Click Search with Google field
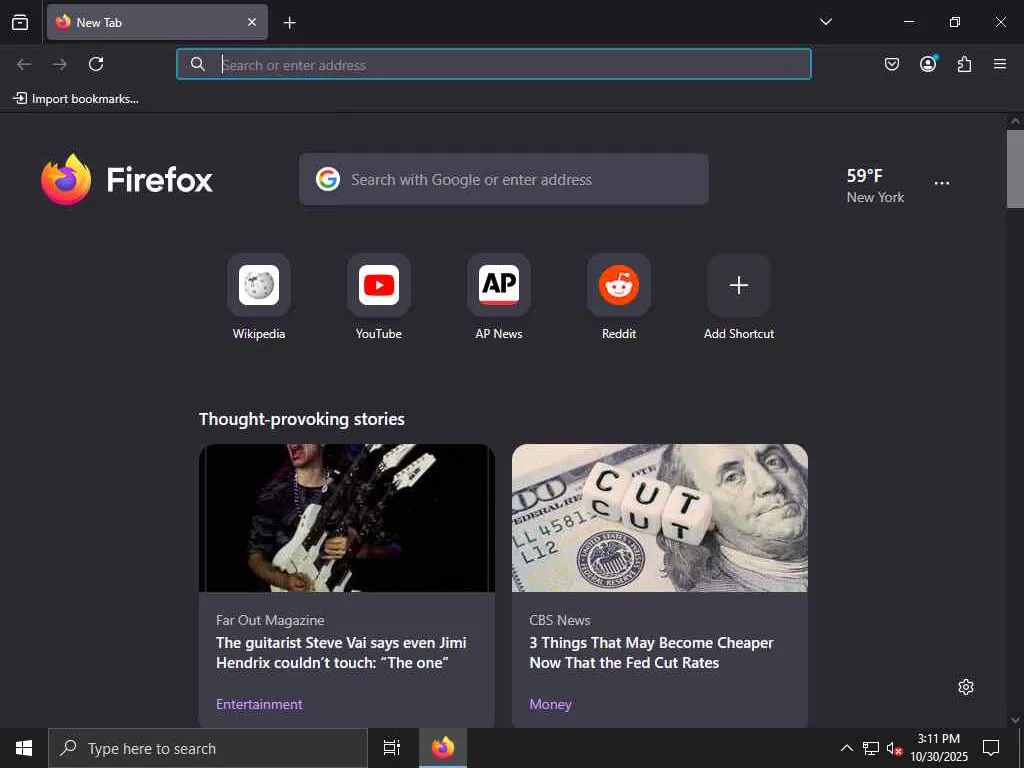The height and width of the screenshot is (768, 1024). tap(504, 179)
